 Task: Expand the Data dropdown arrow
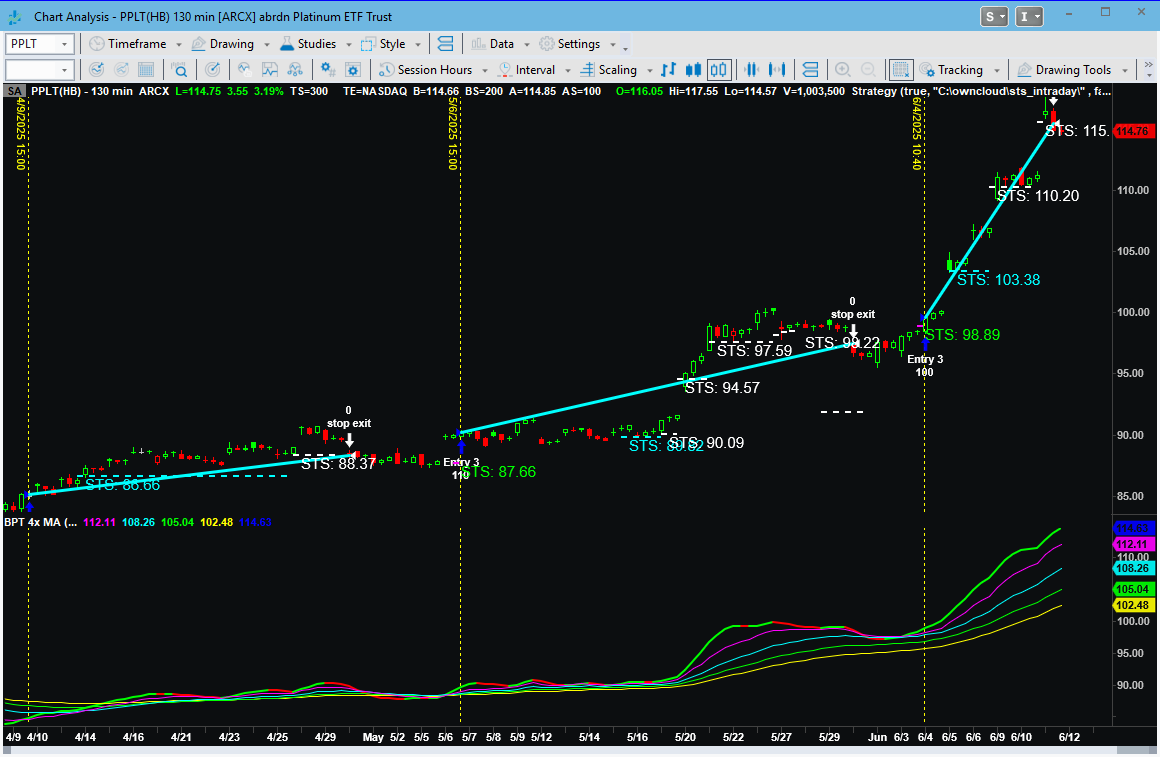[527, 44]
